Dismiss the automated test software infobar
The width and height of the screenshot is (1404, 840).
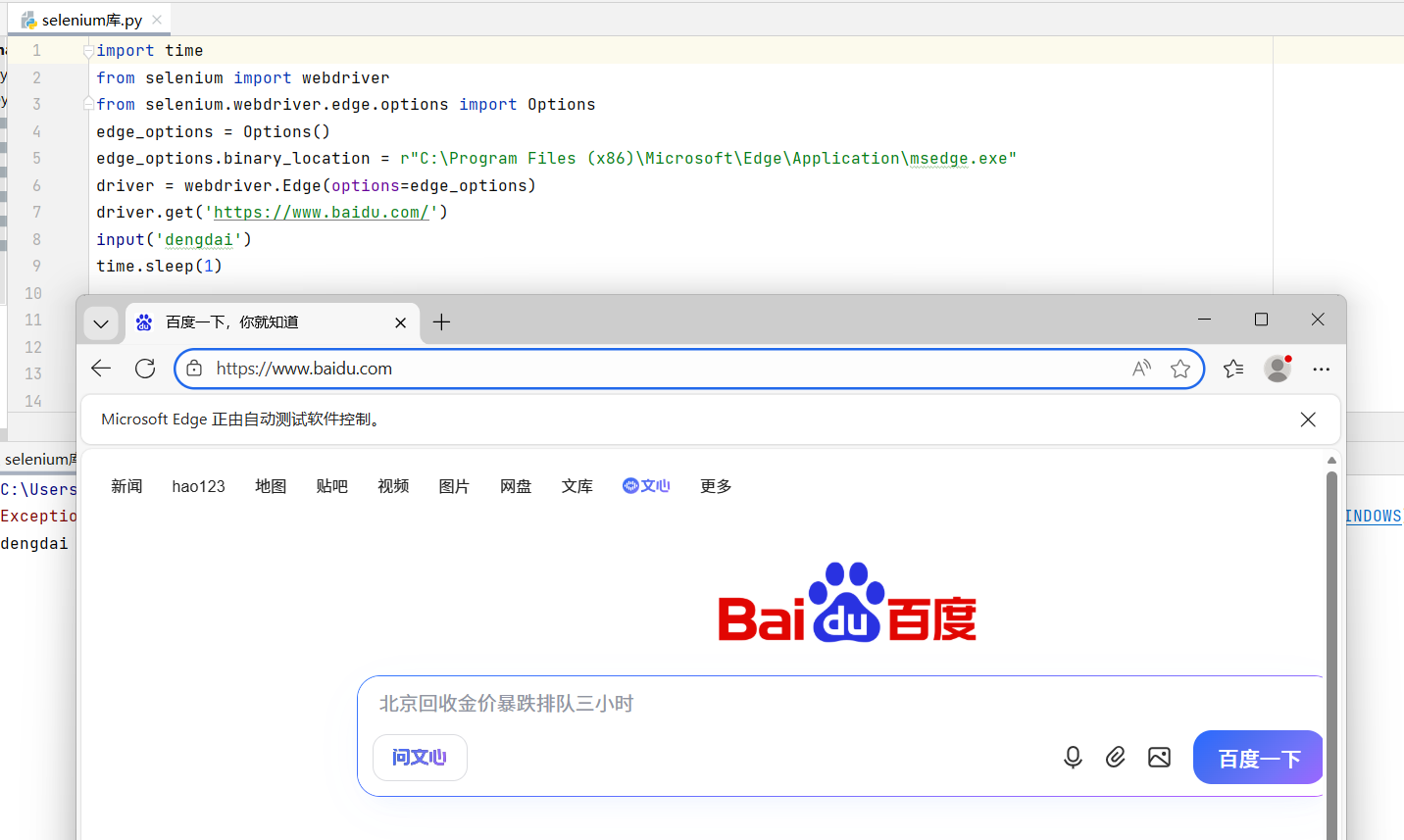(1308, 420)
